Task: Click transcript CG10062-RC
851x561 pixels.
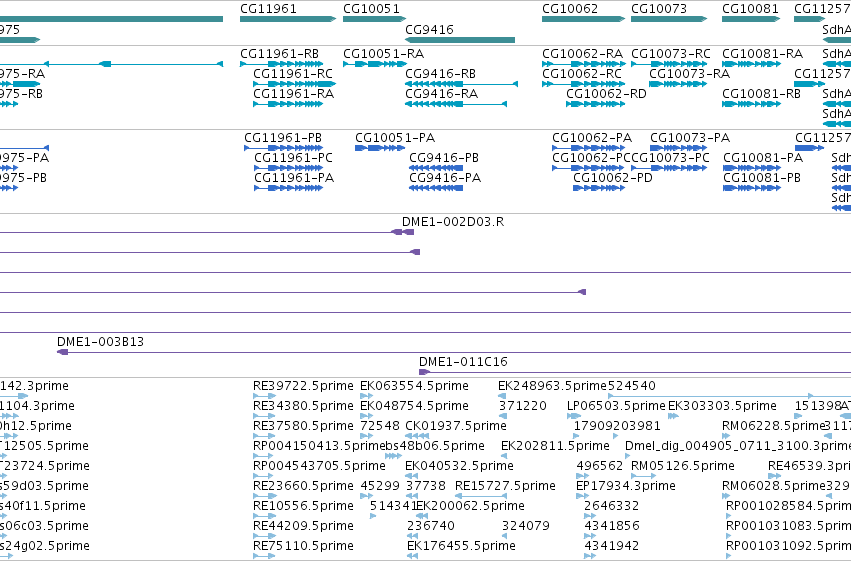Action: point(582,74)
